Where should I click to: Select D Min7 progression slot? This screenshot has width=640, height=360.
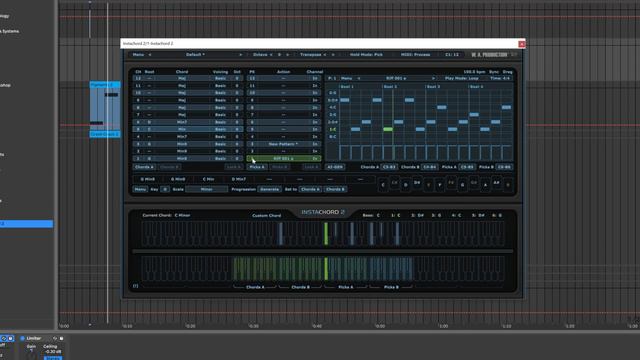point(239,179)
